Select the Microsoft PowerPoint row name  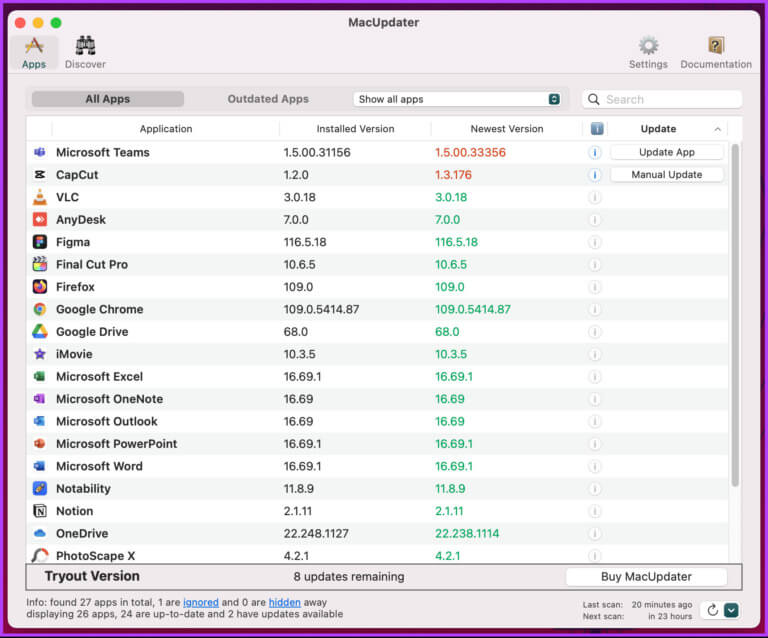[x=117, y=444]
